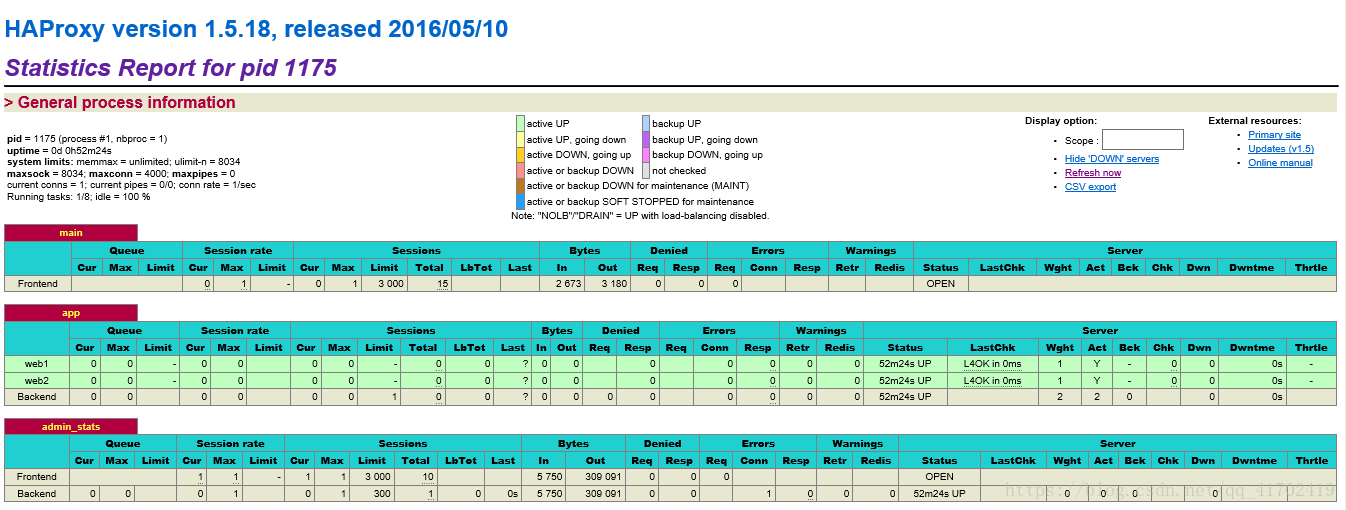This screenshot has width=1346, height=510.
Task: Click the backup UP color legend swatch
Action: coord(646,124)
